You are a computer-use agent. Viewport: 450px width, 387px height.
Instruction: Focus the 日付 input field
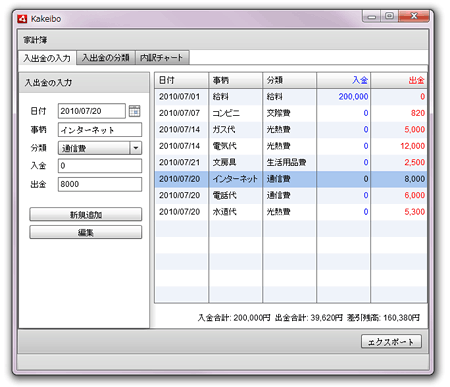coord(92,111)
